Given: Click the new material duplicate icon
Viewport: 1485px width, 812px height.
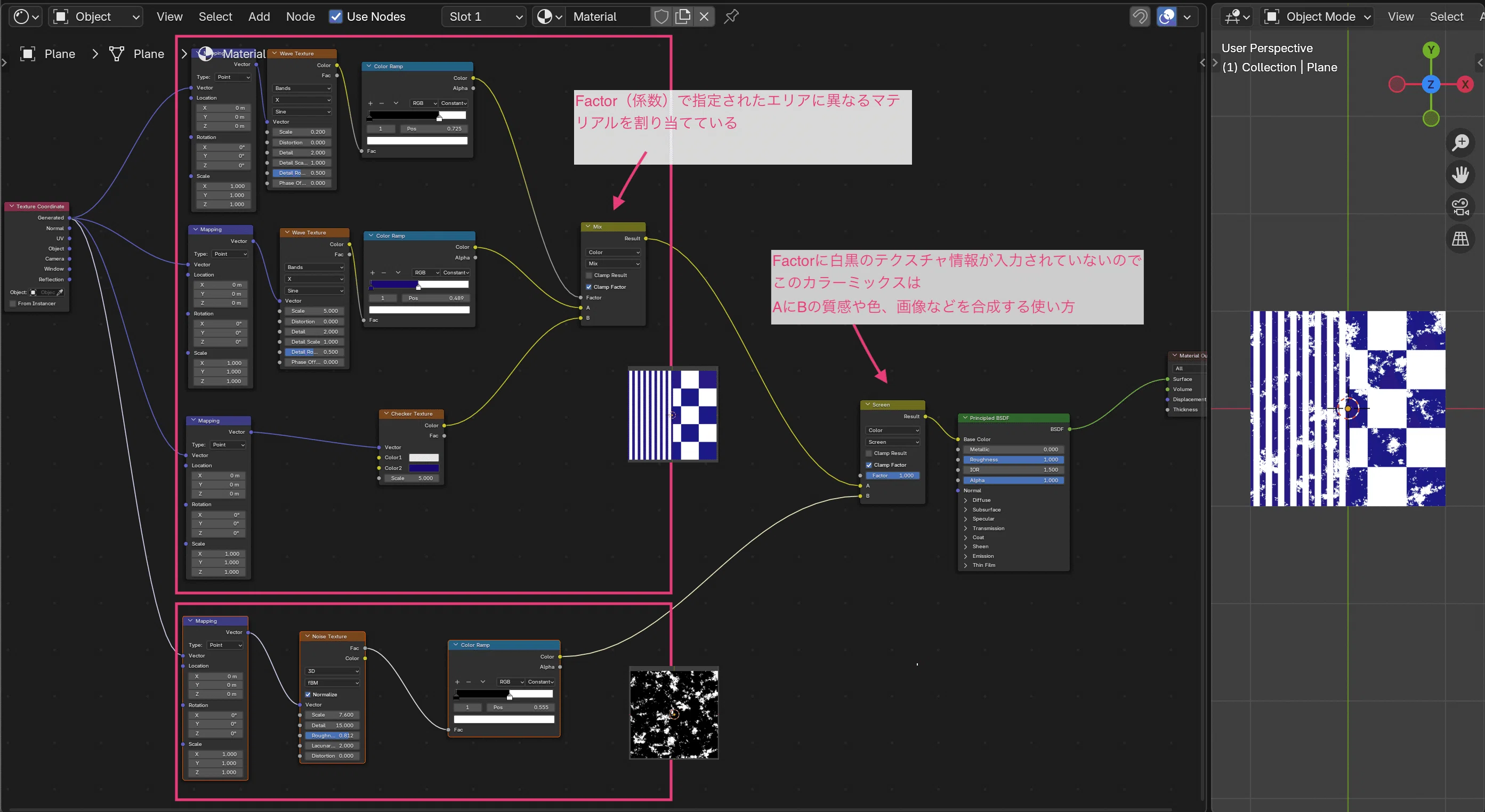Looking at the screenshot, I should (x=683, y=17).
